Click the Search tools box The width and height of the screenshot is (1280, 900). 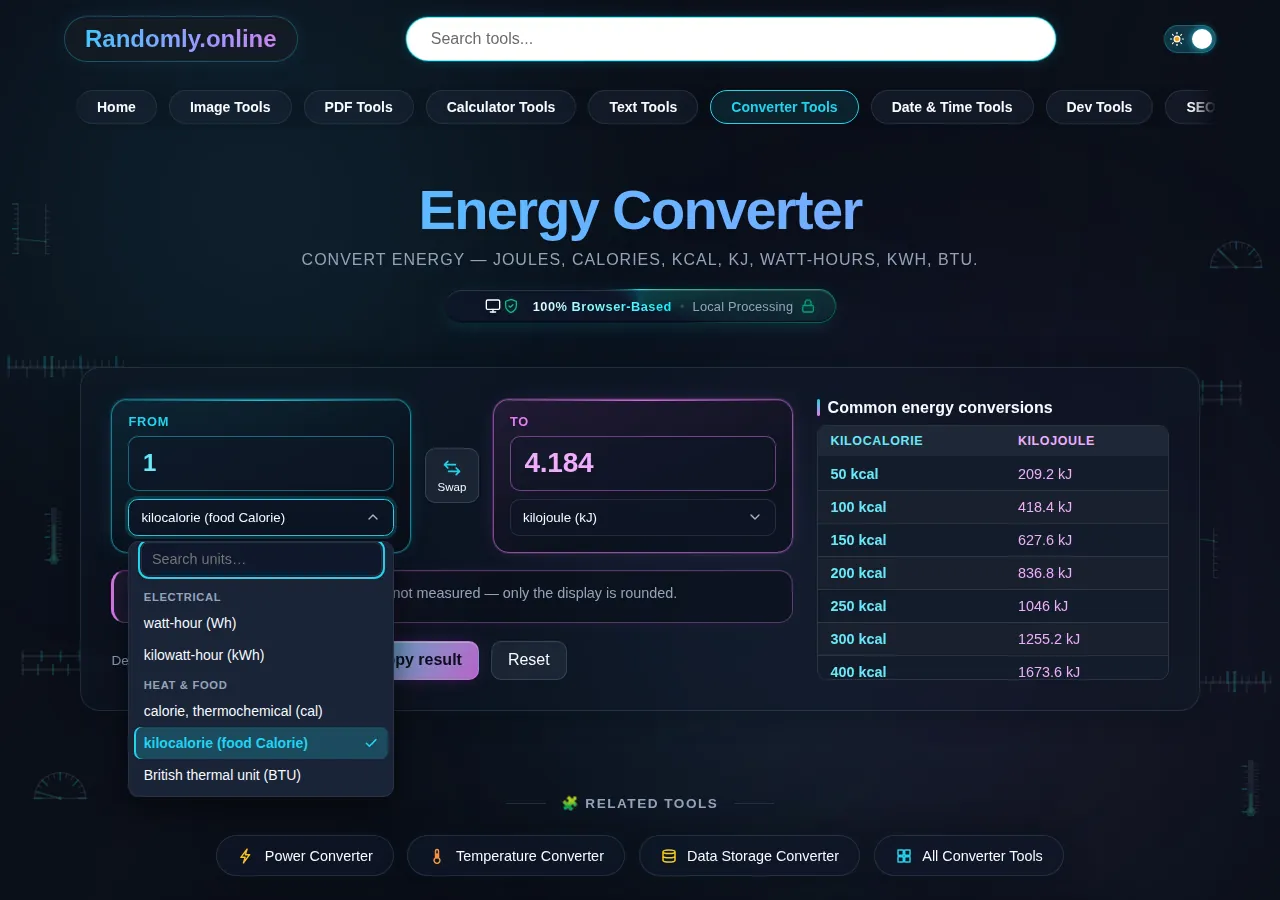pyautogui.click(x=731, y=39)
